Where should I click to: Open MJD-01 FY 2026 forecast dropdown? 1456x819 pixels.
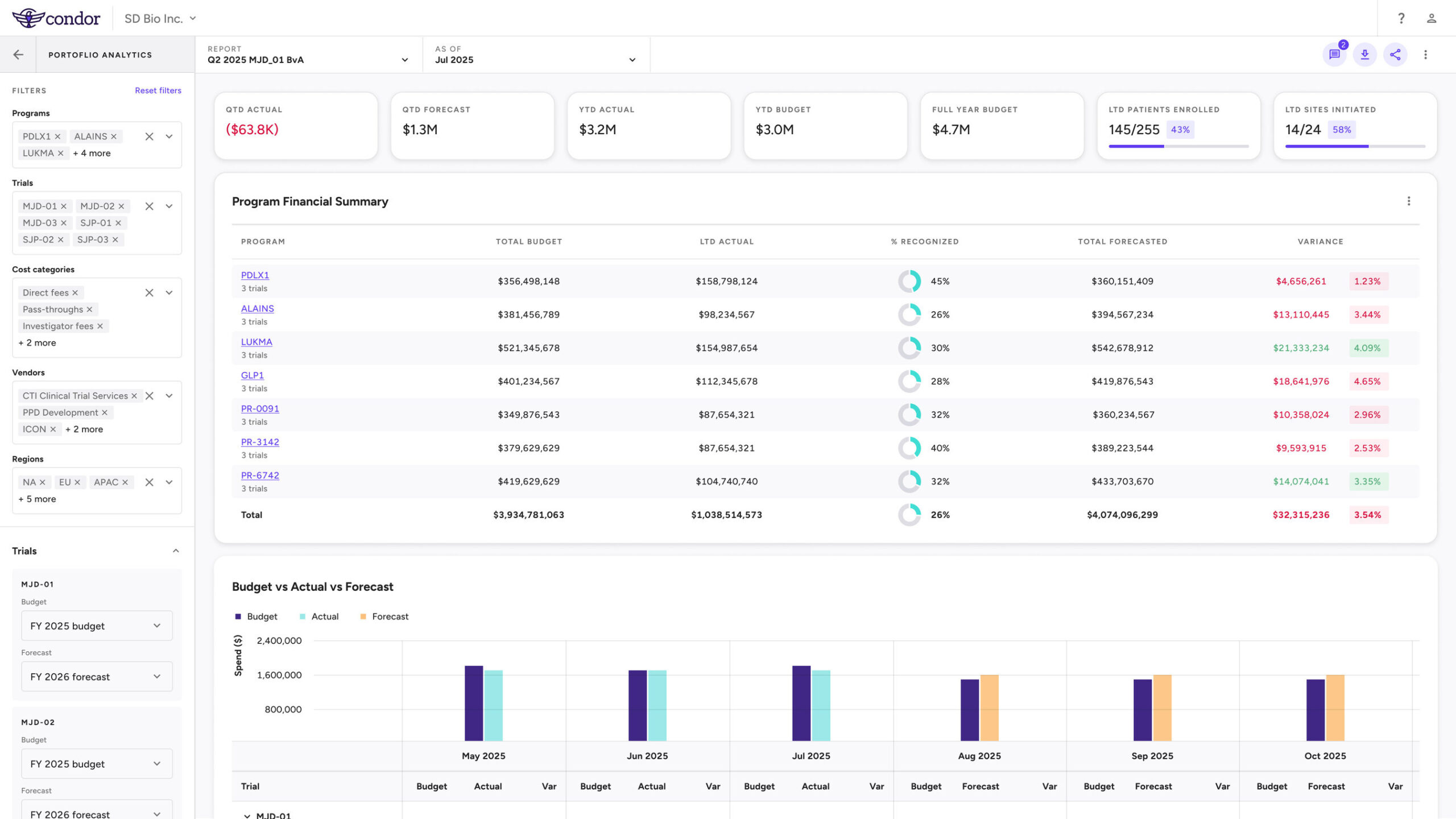(x=97, y=676)
